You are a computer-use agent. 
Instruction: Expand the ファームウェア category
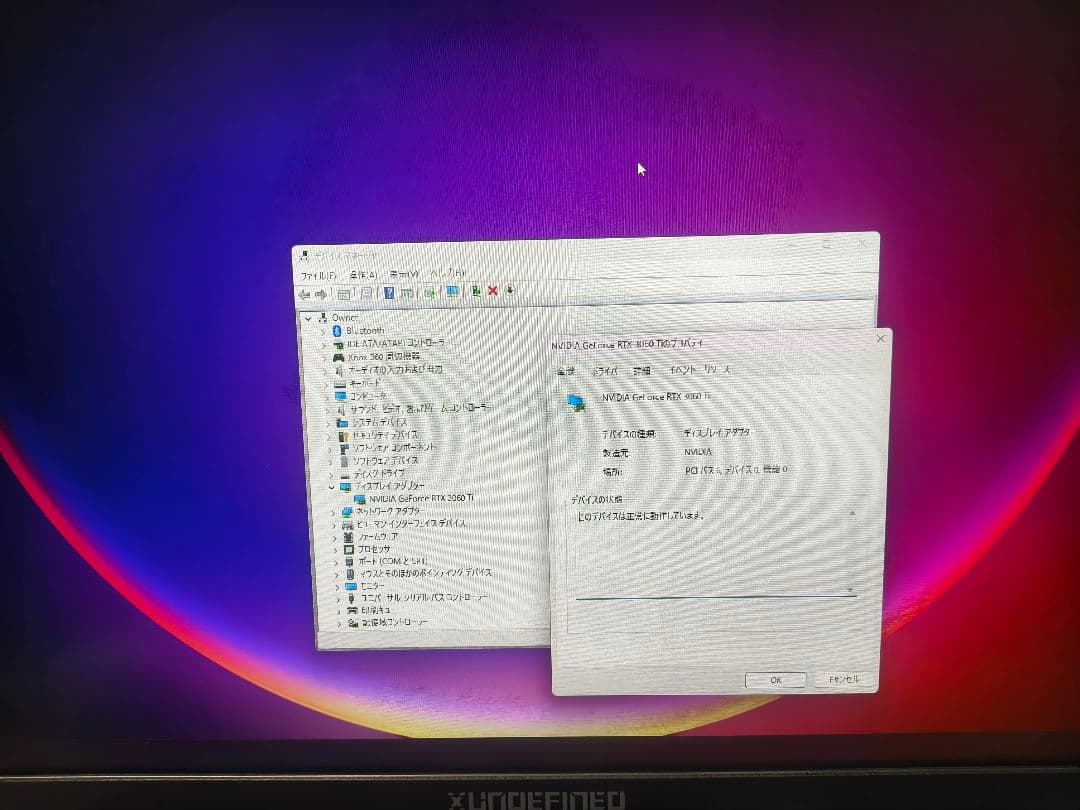click(x=335, y=537)
